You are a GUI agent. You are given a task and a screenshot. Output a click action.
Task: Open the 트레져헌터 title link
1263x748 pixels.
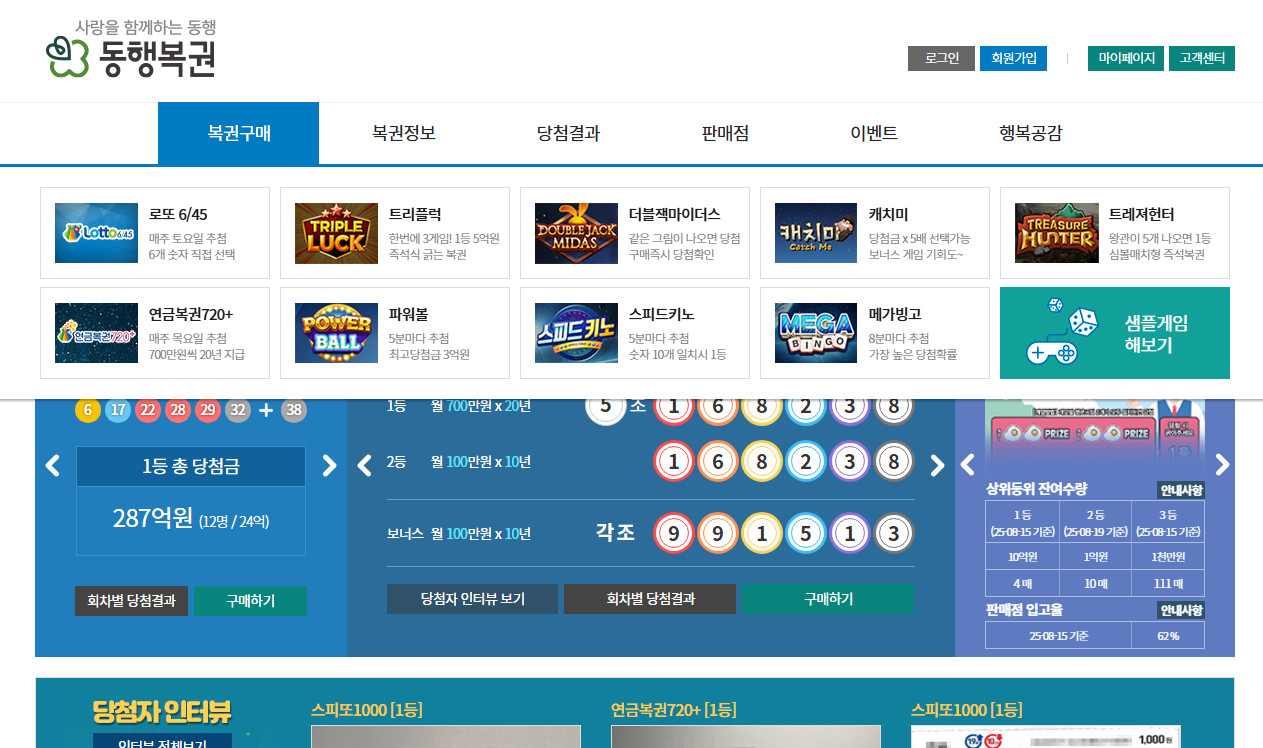1141,214
